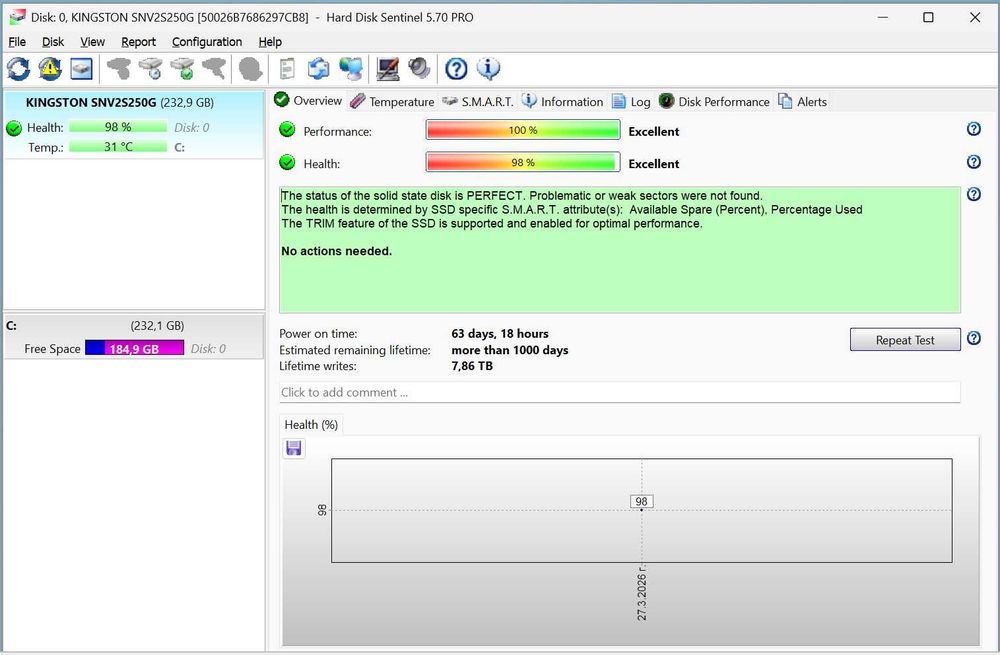Viewport: 1000px width, 655px height.
Task: Open the View menu
Action: tap(92, 42)
